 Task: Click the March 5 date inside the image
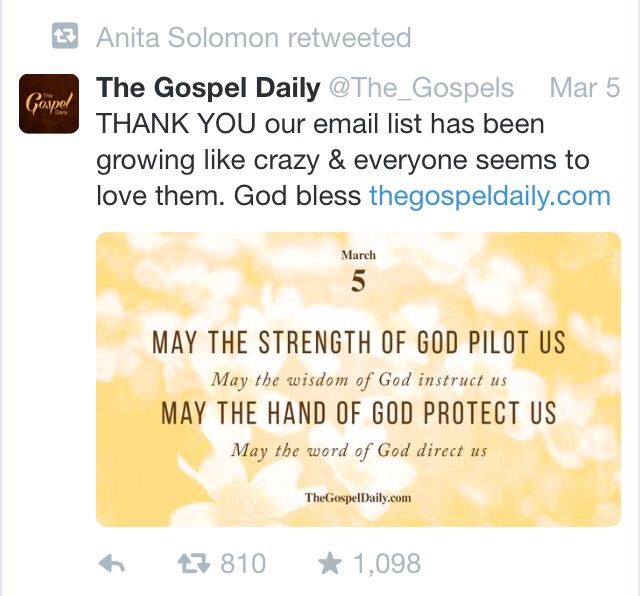click(358, 271)
